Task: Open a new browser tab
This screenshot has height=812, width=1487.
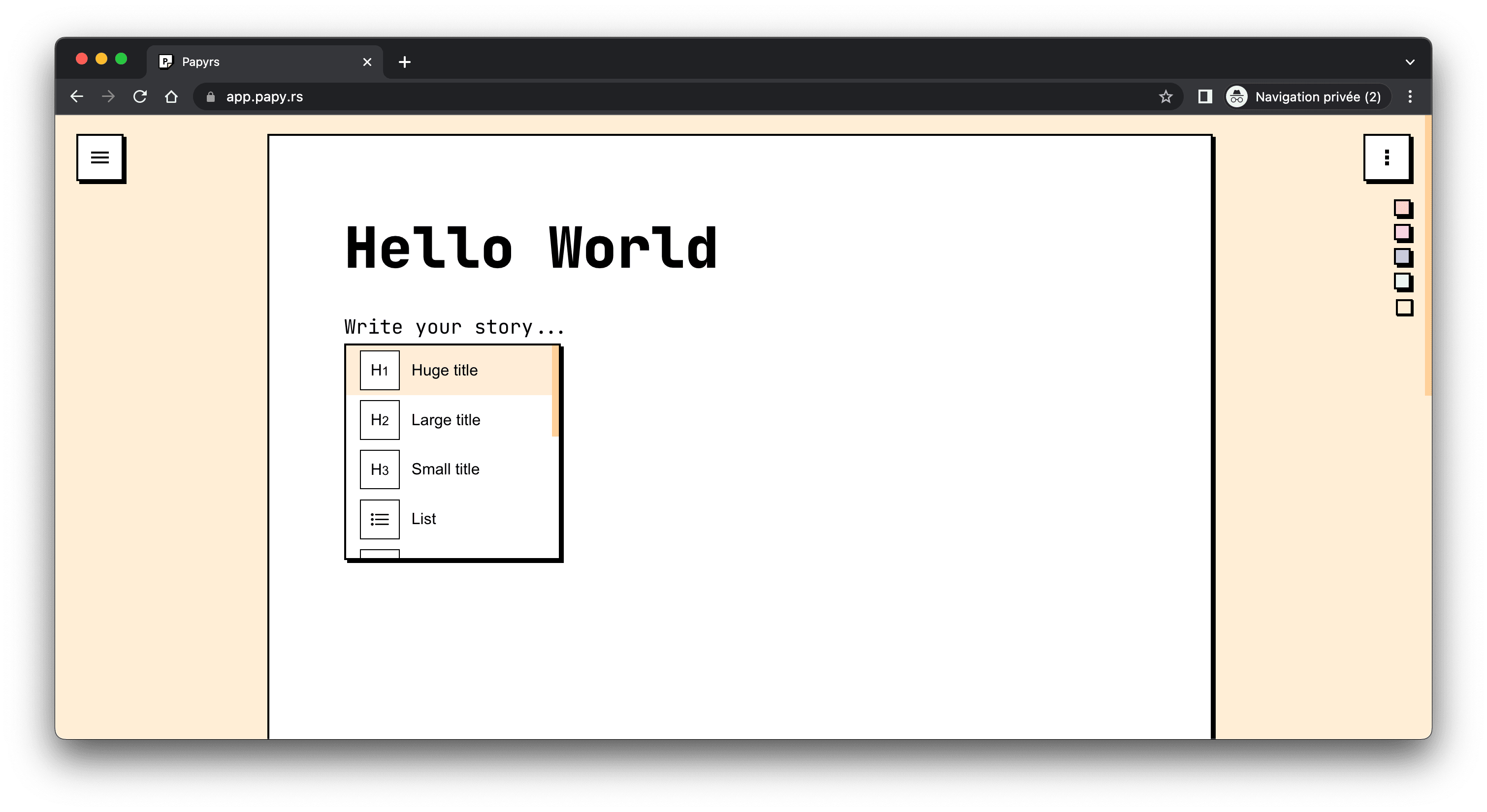Action: click(x=405, y=62)
